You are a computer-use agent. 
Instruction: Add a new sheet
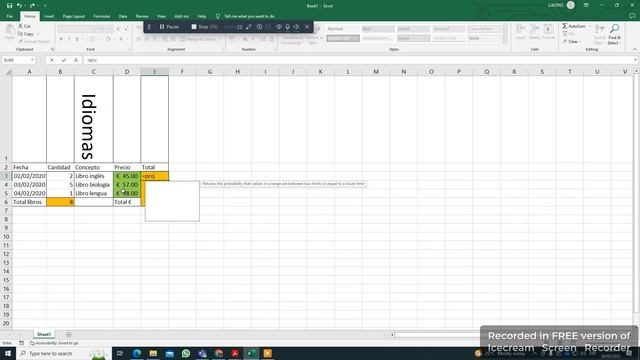(68, 334)
